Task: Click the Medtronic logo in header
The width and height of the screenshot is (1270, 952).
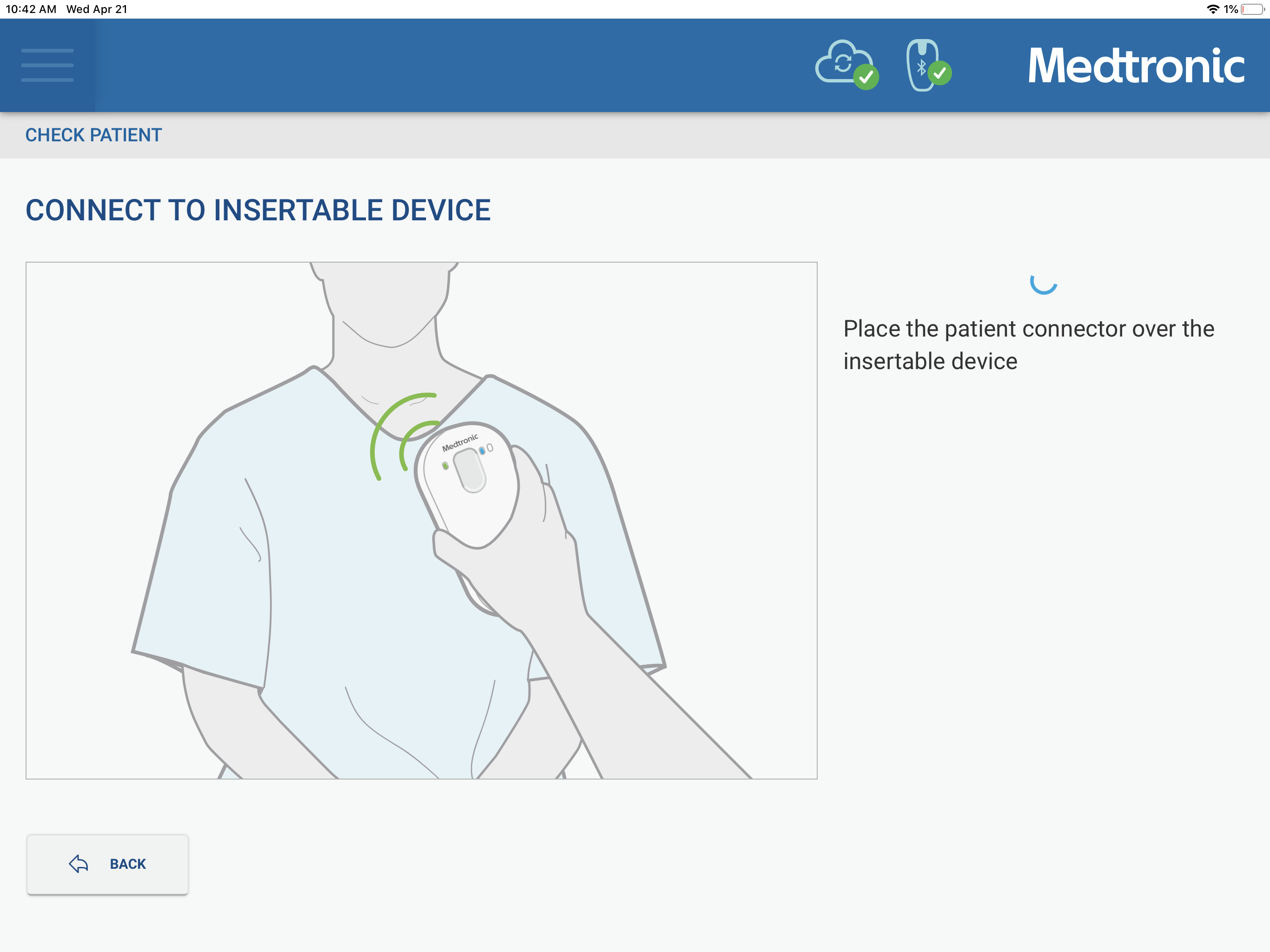Action: pyautogui.click(x=1136, y=66)
